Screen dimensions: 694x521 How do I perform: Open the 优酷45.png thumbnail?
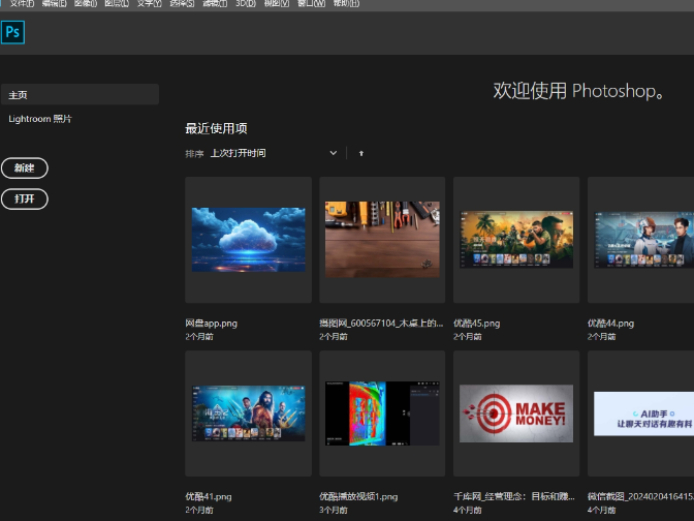pyautogui.click(x=517, y=240)
